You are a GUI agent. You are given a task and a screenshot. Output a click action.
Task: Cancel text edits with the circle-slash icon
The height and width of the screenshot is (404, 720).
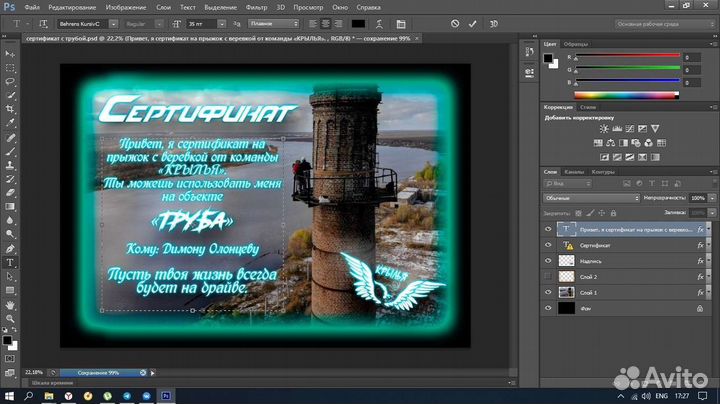click(x=455, y=24)
